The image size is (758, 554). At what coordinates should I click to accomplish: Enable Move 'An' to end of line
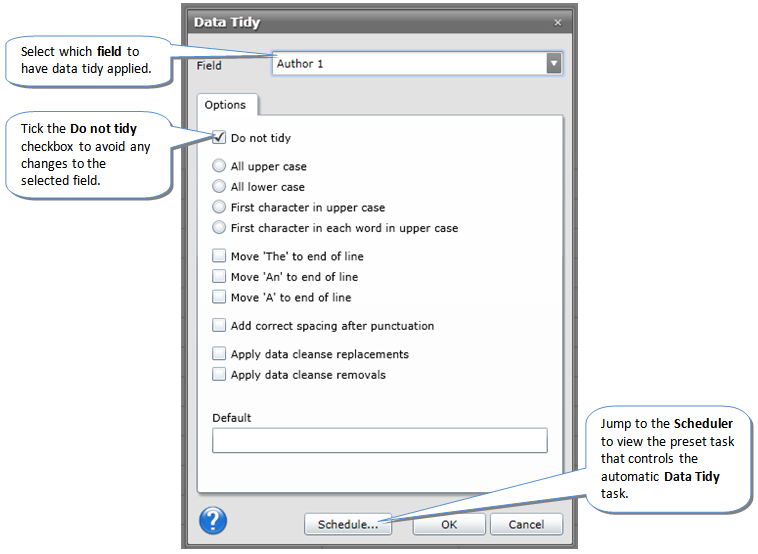pos(220,277)
